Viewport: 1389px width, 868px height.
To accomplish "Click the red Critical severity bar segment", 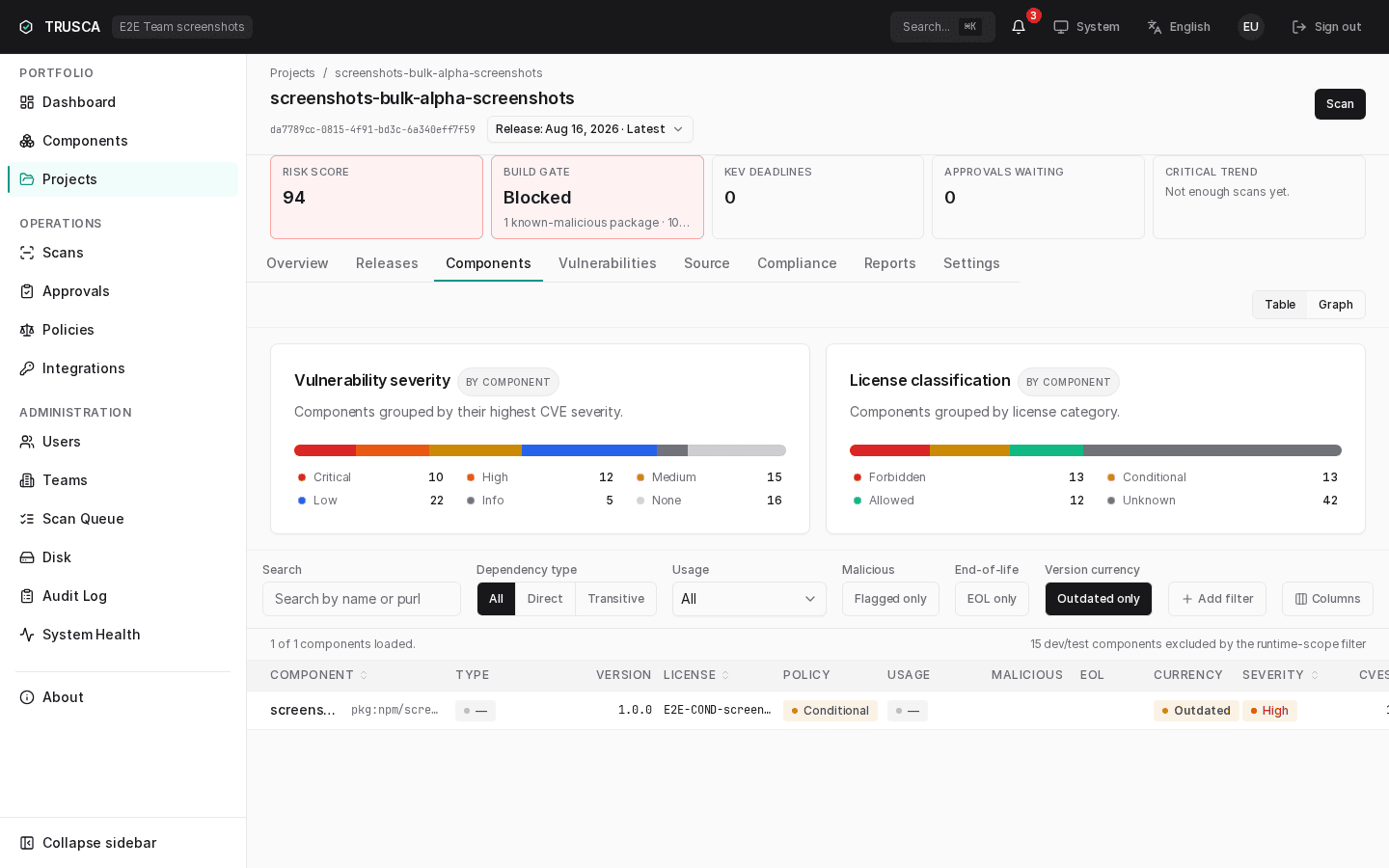I will [x=325, y=450].
